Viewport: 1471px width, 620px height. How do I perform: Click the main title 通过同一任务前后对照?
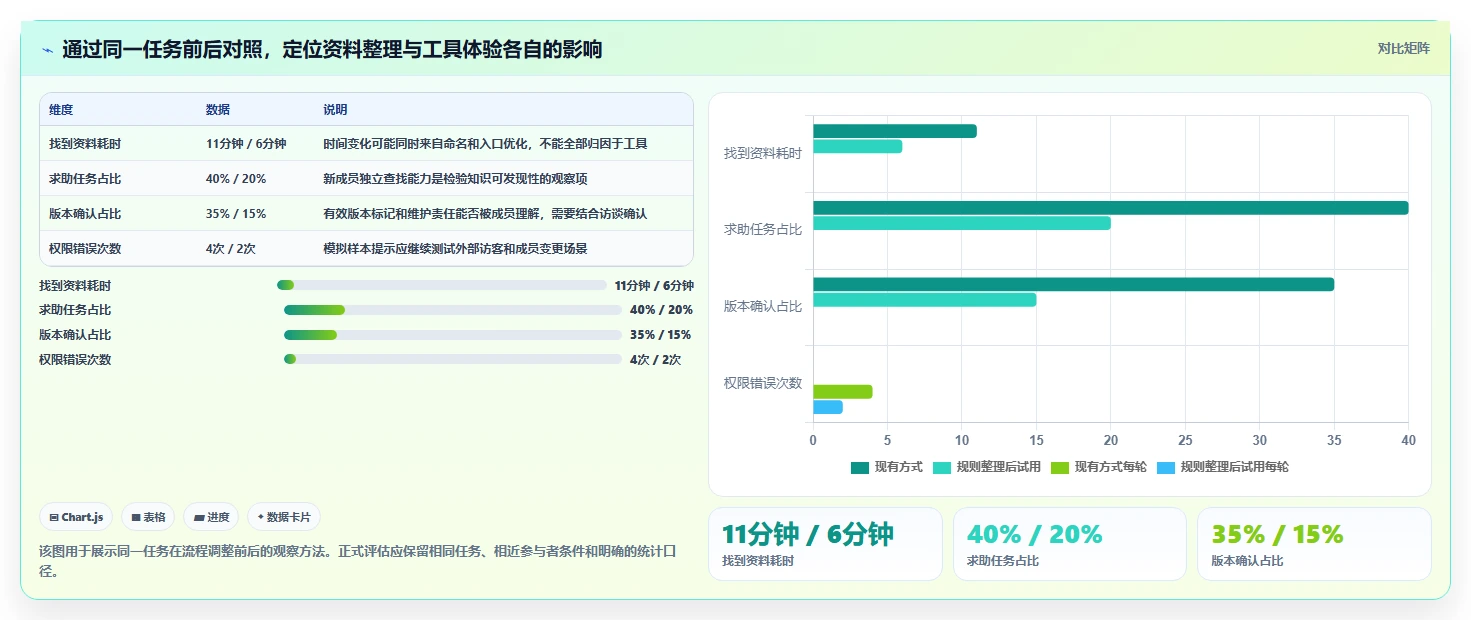332,49
